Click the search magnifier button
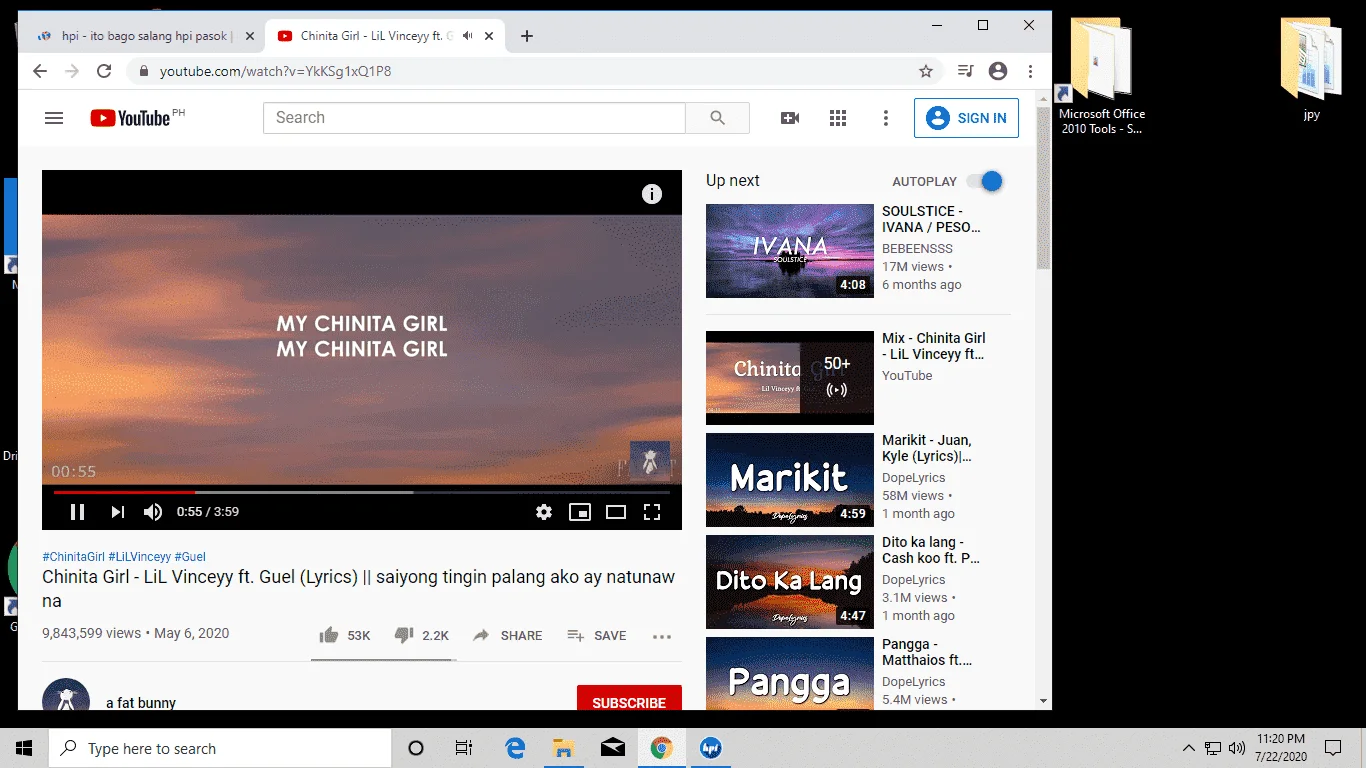The image size is (1366, 768). [x=717, y=118]
